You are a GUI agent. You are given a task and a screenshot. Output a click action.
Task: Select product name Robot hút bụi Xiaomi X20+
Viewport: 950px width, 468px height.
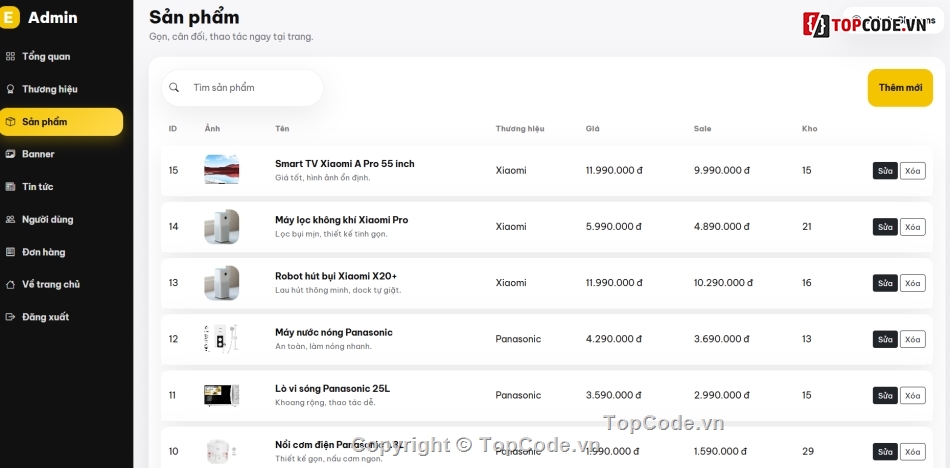[x=336, y=276]
